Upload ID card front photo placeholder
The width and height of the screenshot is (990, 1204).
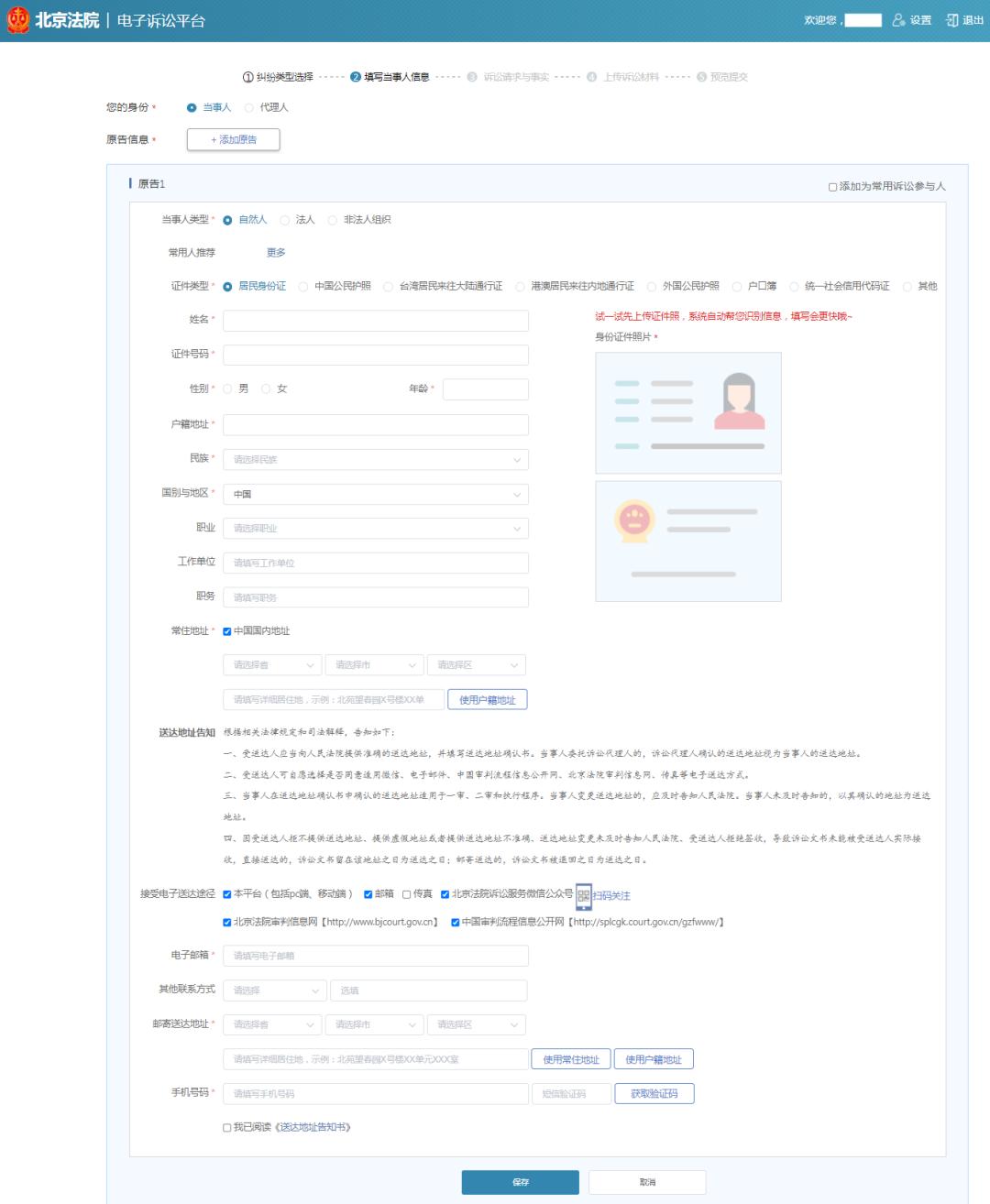pos(688,412)
